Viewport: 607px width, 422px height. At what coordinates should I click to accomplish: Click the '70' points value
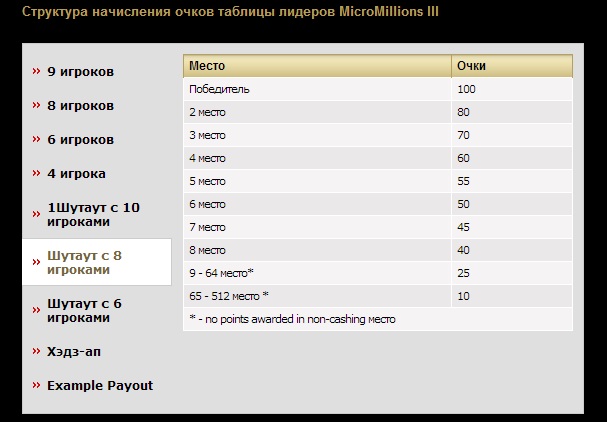point(463,135)
